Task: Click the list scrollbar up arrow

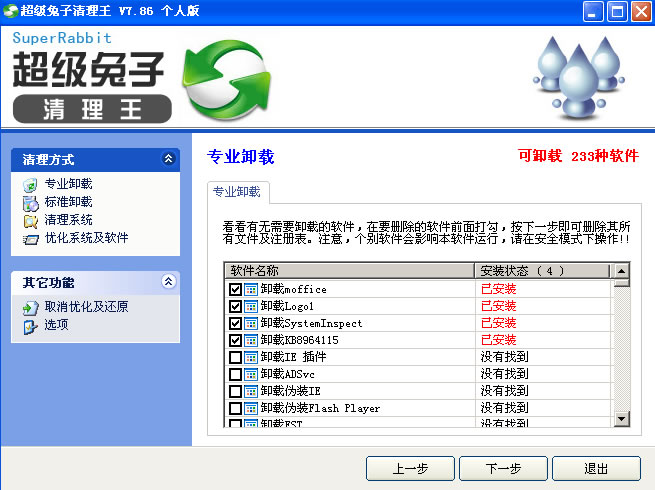Action: tap(622, 272)
